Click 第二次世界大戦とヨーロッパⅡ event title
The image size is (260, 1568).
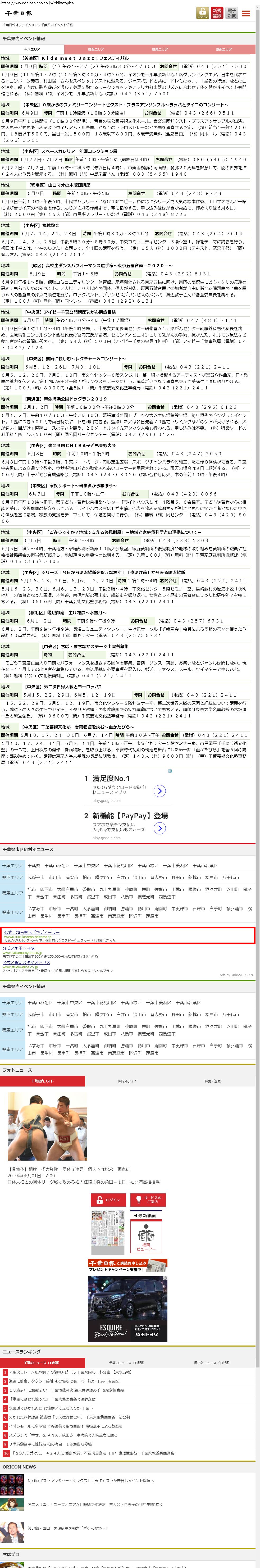[x=62, y=687]
